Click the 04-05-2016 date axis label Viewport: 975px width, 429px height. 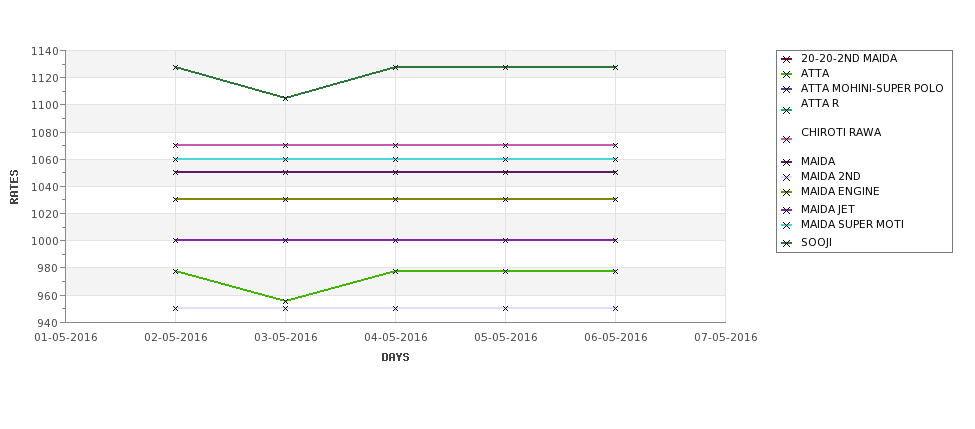395,338
